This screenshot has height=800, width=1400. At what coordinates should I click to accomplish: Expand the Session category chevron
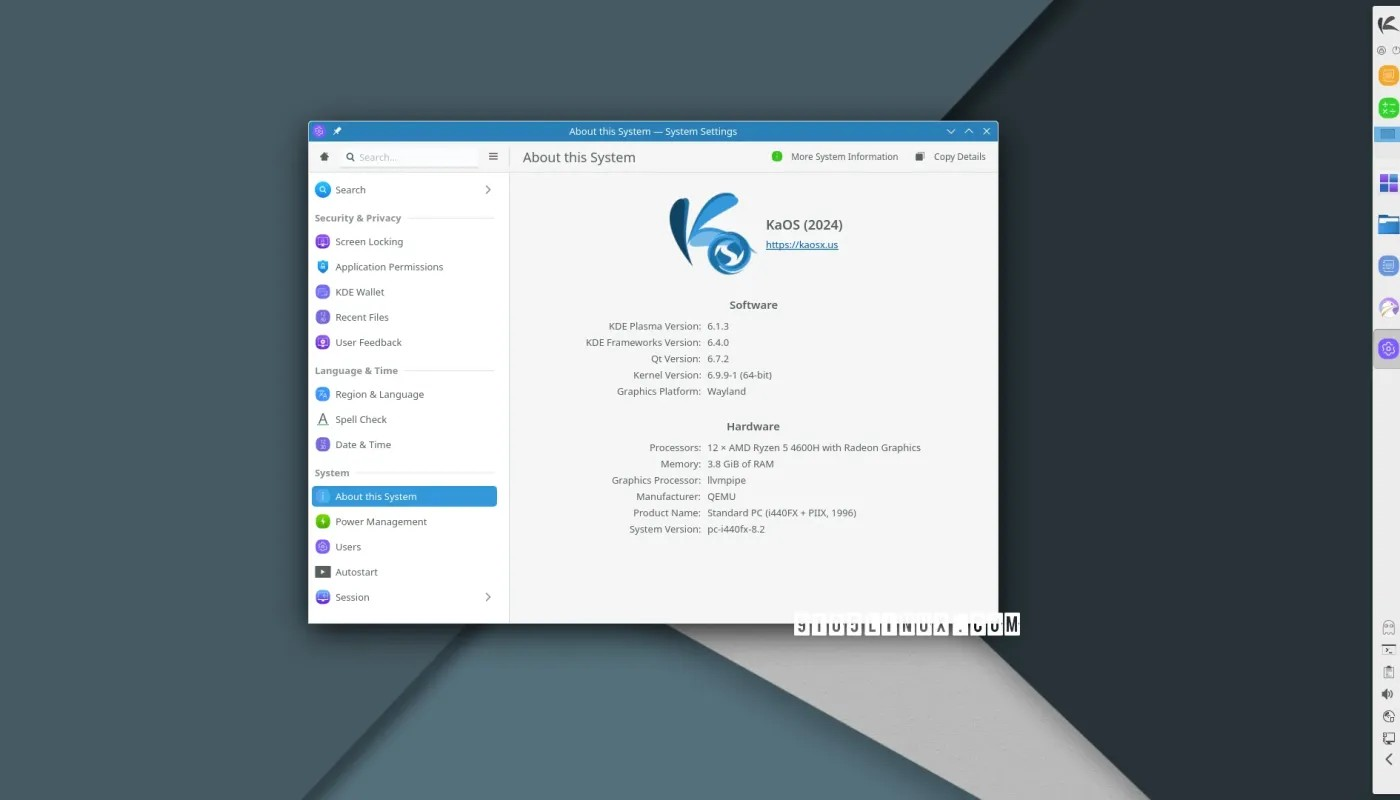[x=488, y=597]
